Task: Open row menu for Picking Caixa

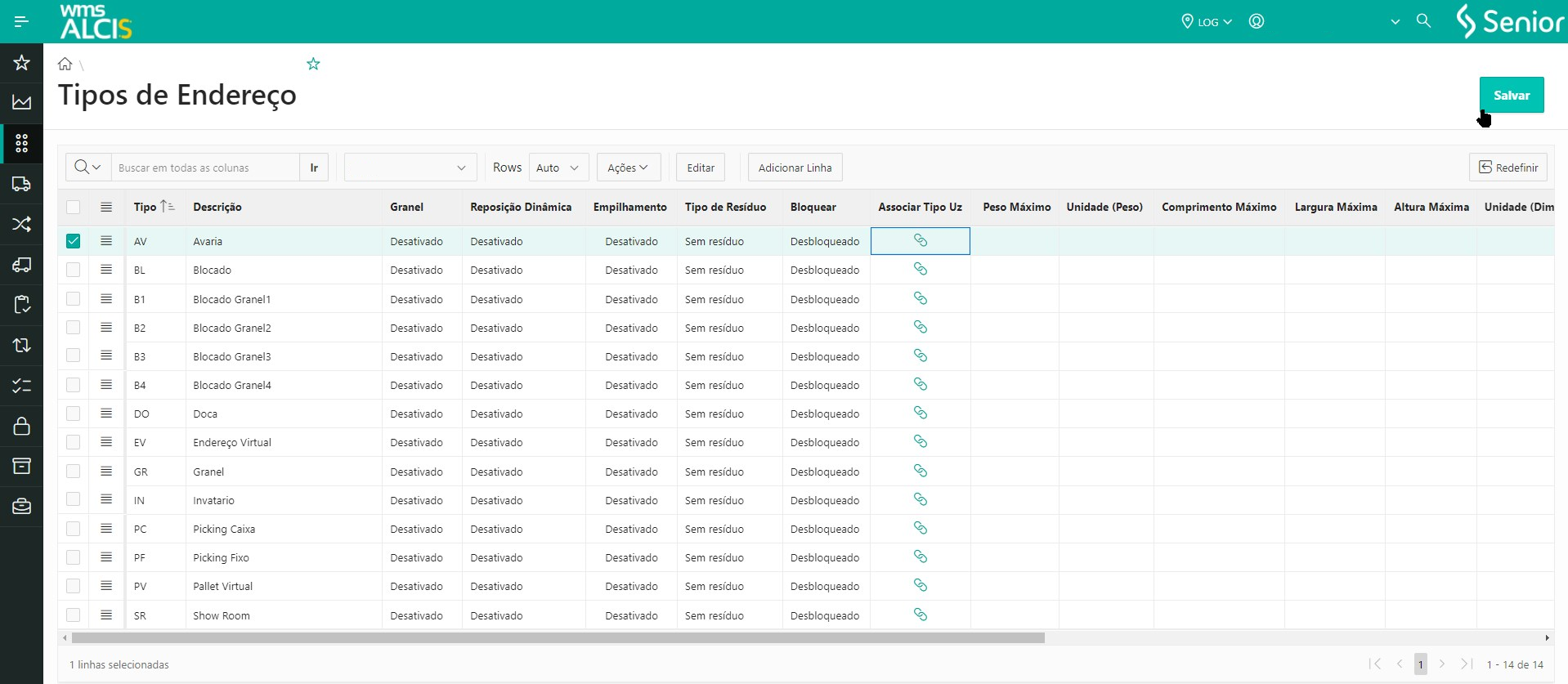Action: [x=106, y=529]
